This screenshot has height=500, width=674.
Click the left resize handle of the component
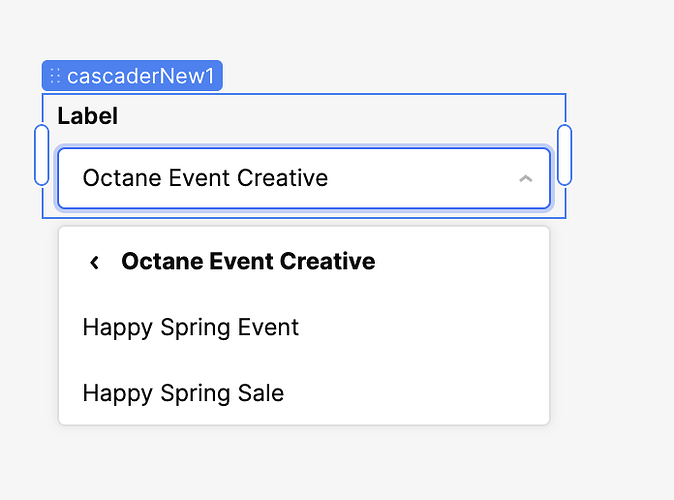41,155
